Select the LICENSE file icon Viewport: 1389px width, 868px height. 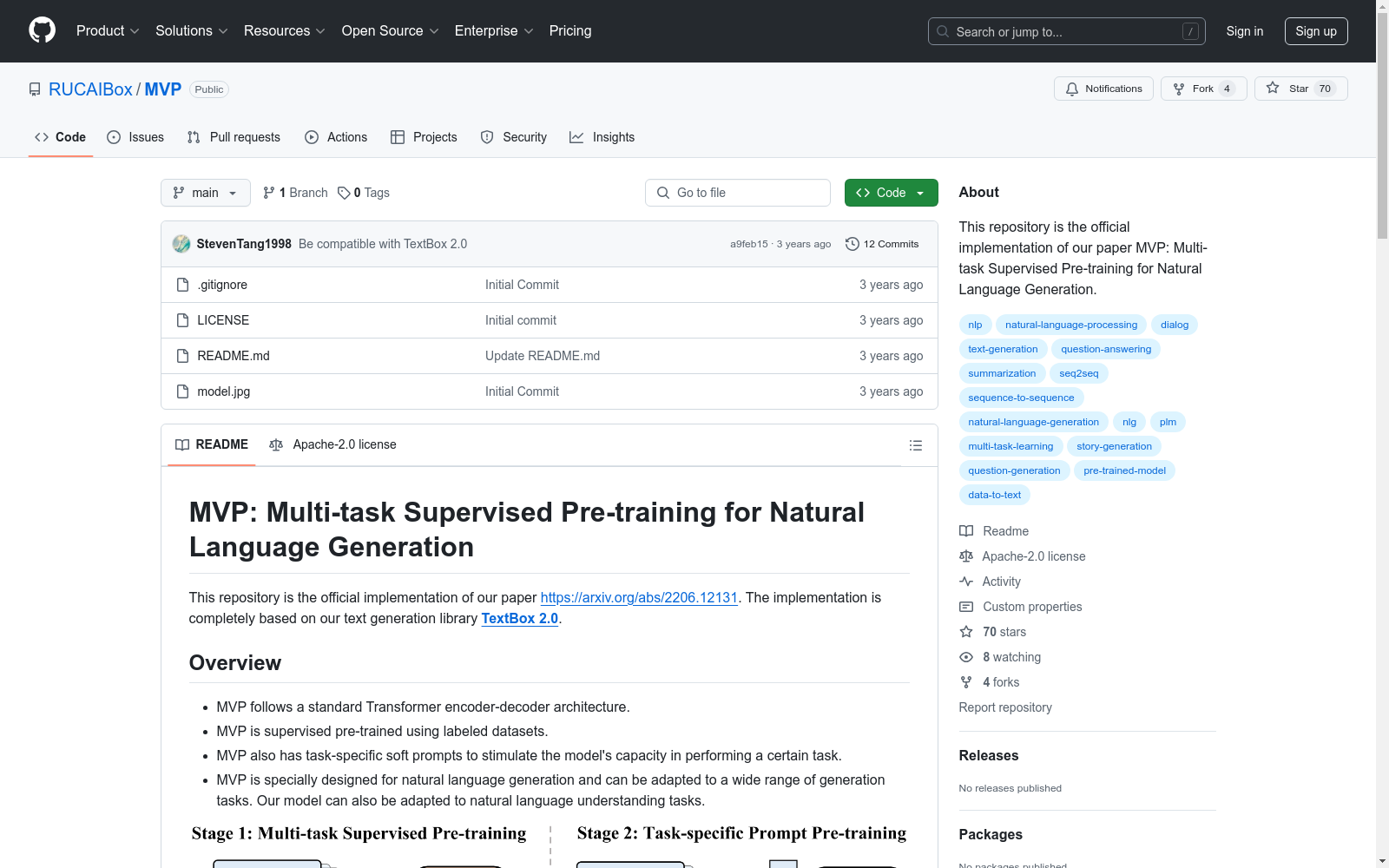tap(182, 320)
